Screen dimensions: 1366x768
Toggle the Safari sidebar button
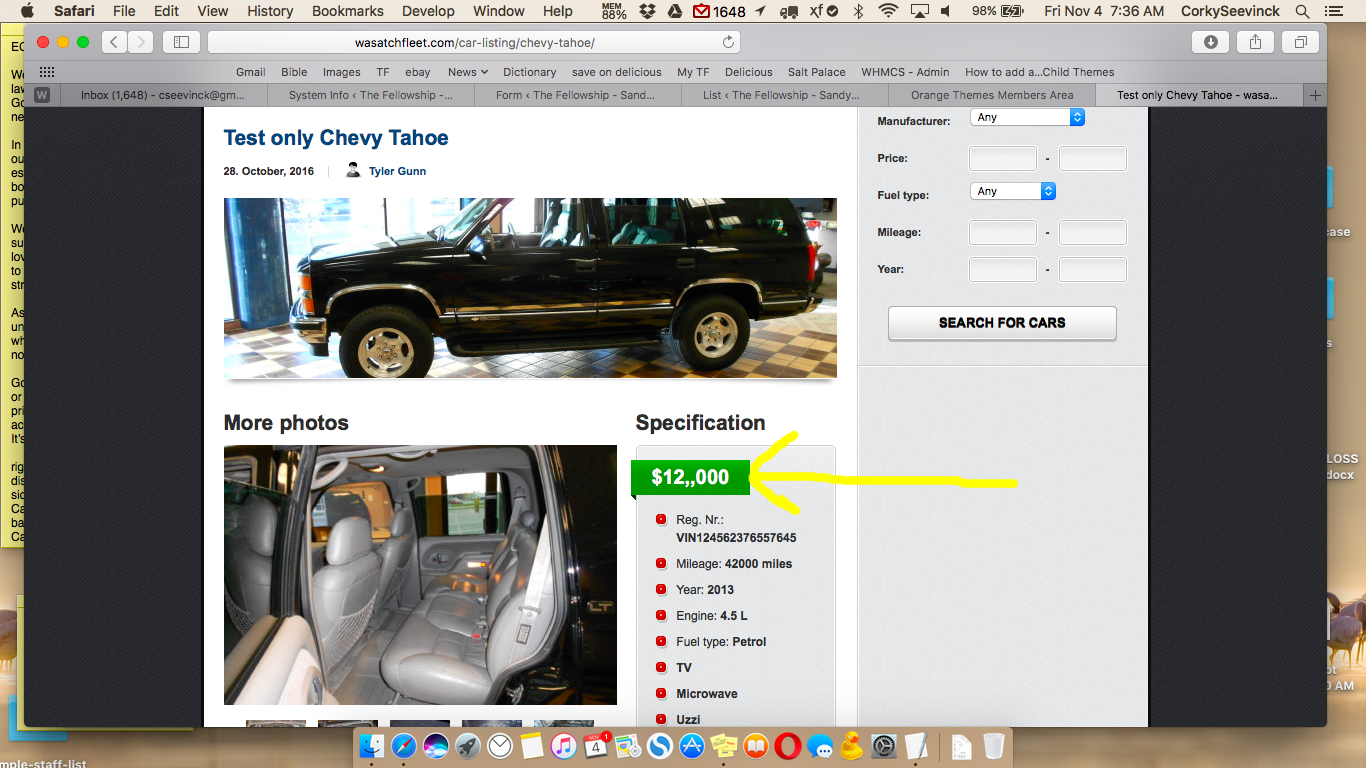181,42
